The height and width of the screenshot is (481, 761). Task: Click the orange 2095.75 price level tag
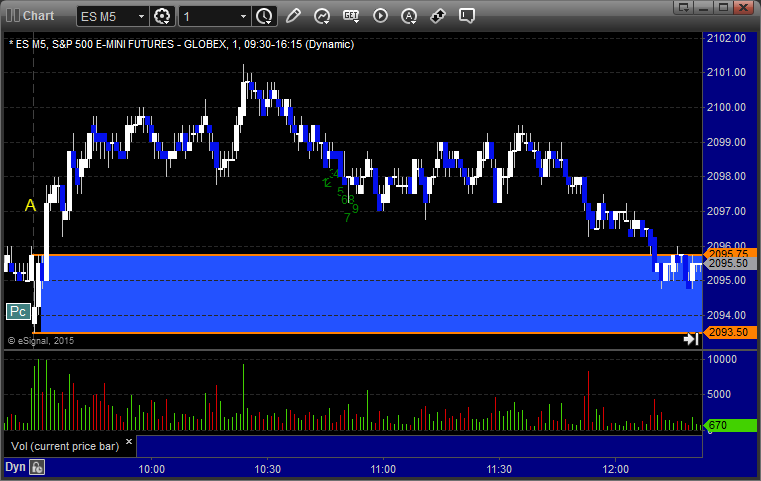pos(726,254)
